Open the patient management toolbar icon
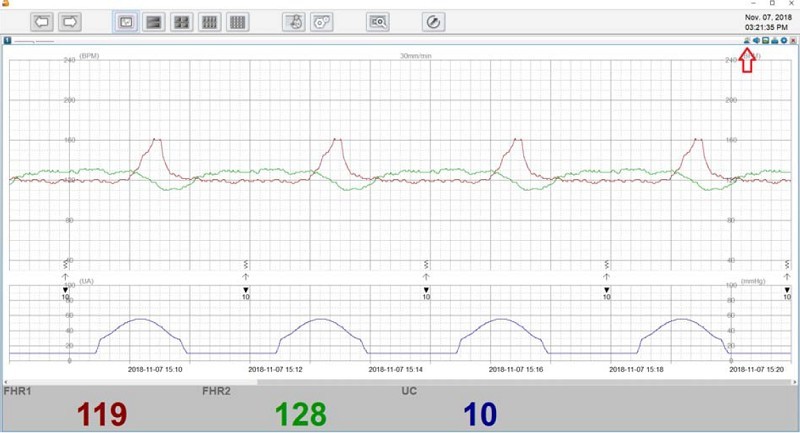Screen dimensions: 800x433 click(x=293, y=20)
